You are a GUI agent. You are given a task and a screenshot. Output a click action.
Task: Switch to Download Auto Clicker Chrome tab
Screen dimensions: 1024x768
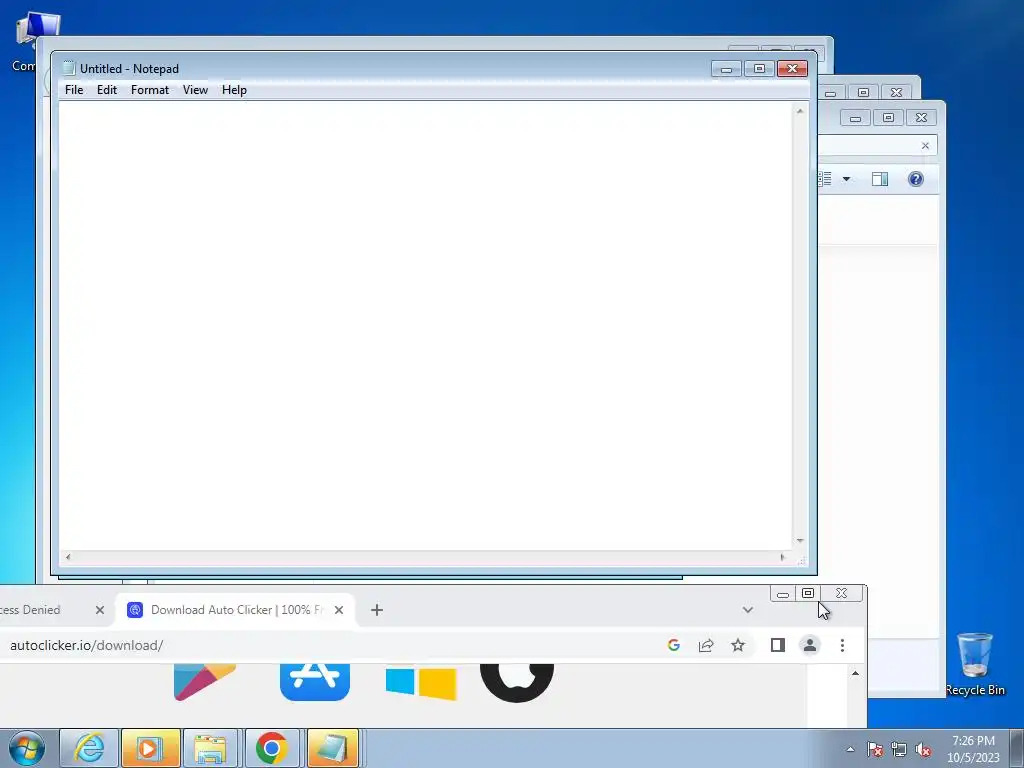[x=236, y=610]
